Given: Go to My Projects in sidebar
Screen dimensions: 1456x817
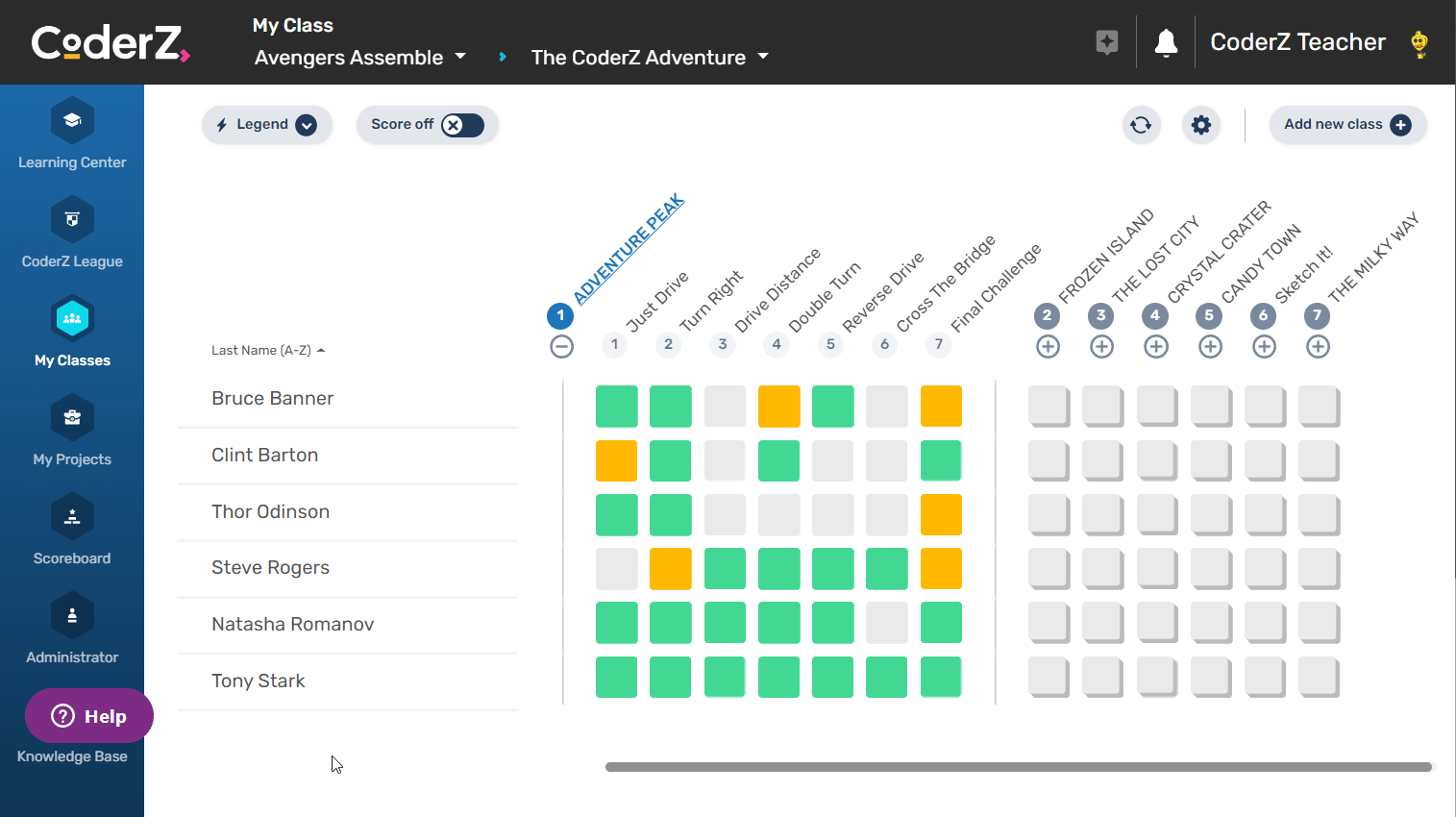Looking at the screenshot, I should (x=72, y=418).
